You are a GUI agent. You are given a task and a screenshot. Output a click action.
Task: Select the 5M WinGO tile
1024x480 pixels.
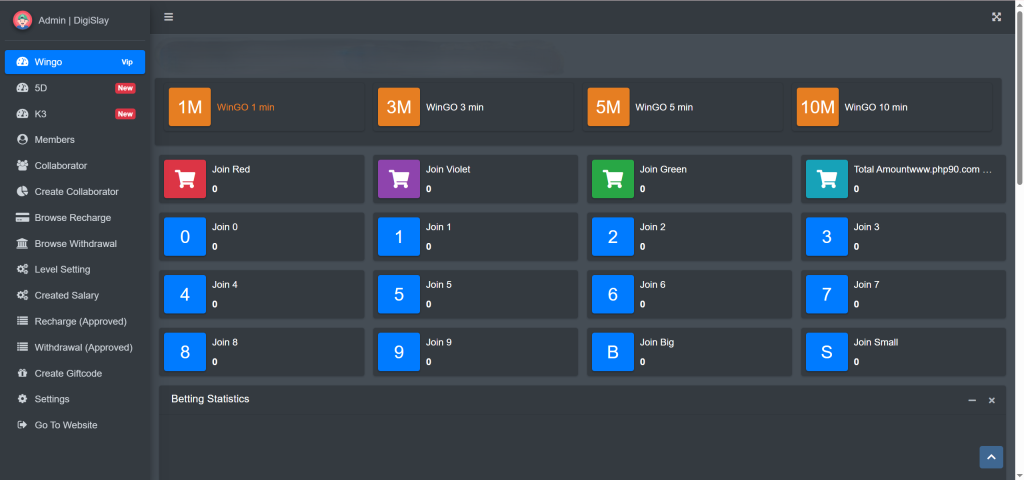pyautogui.click(x=609, y=107)
